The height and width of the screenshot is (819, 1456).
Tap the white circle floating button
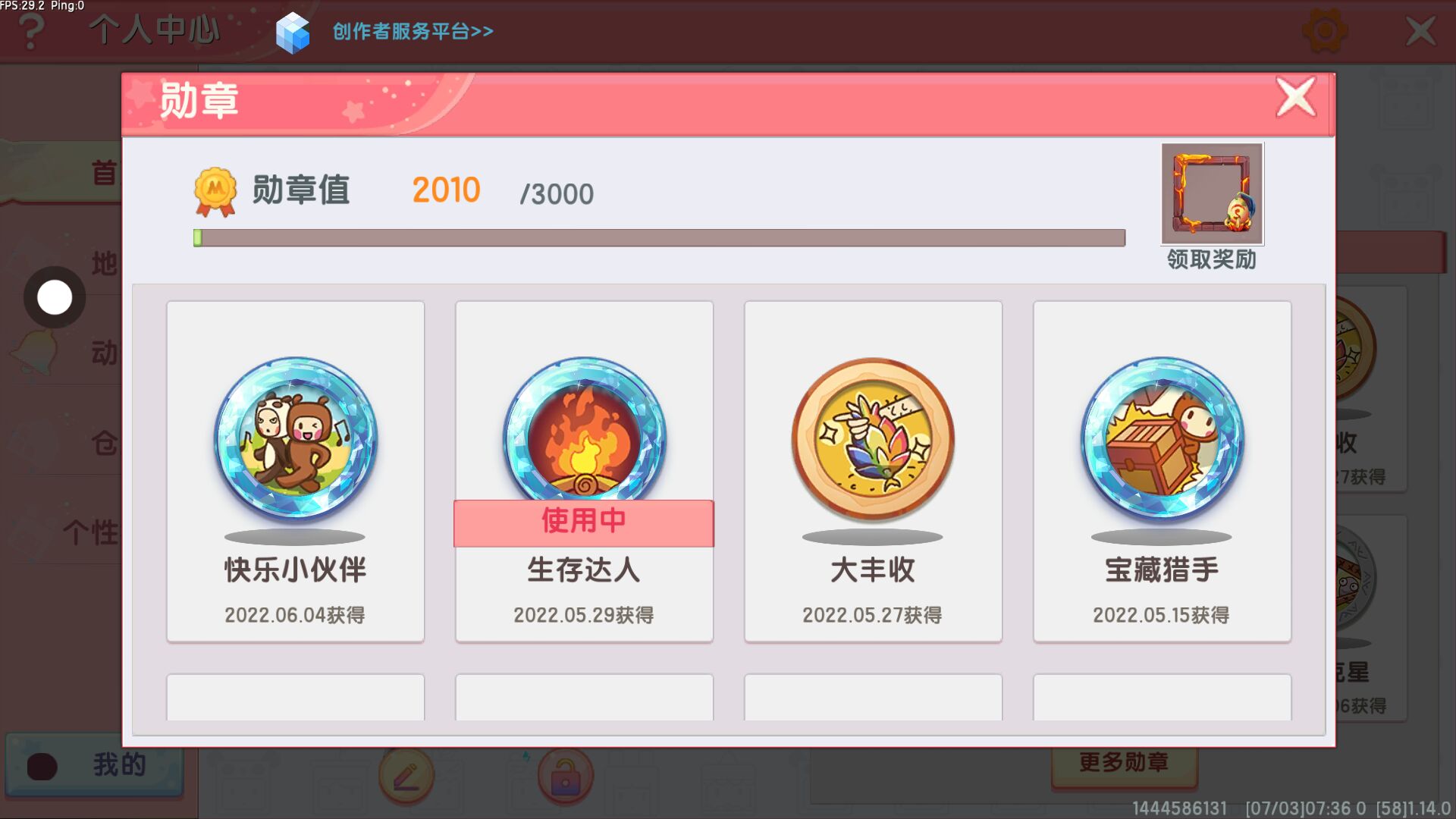55,297
